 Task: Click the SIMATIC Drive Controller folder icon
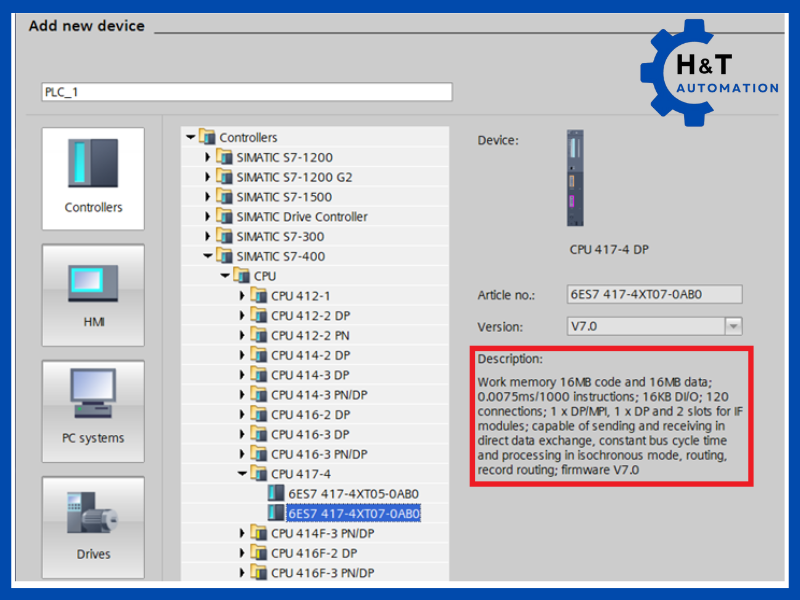coord(224,217)
